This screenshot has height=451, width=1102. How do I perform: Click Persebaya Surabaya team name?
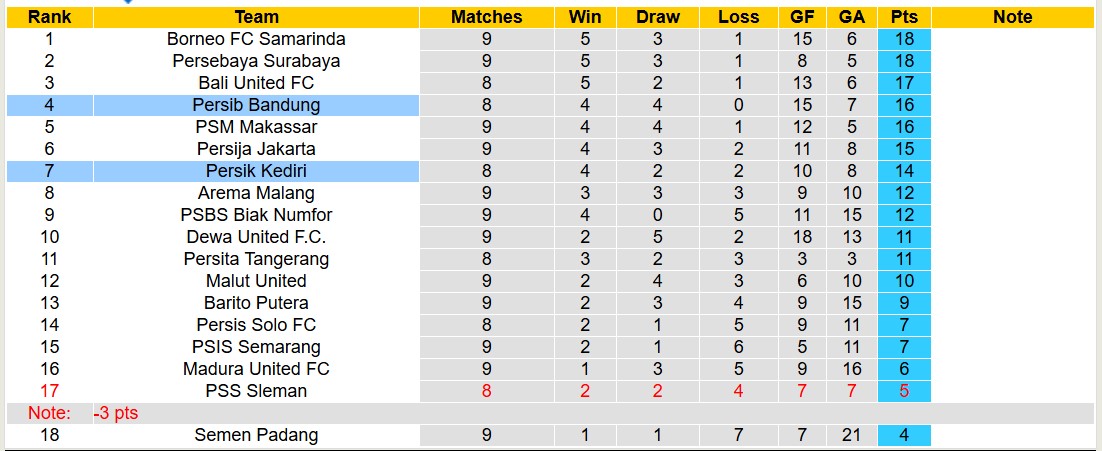pos(256,61)
